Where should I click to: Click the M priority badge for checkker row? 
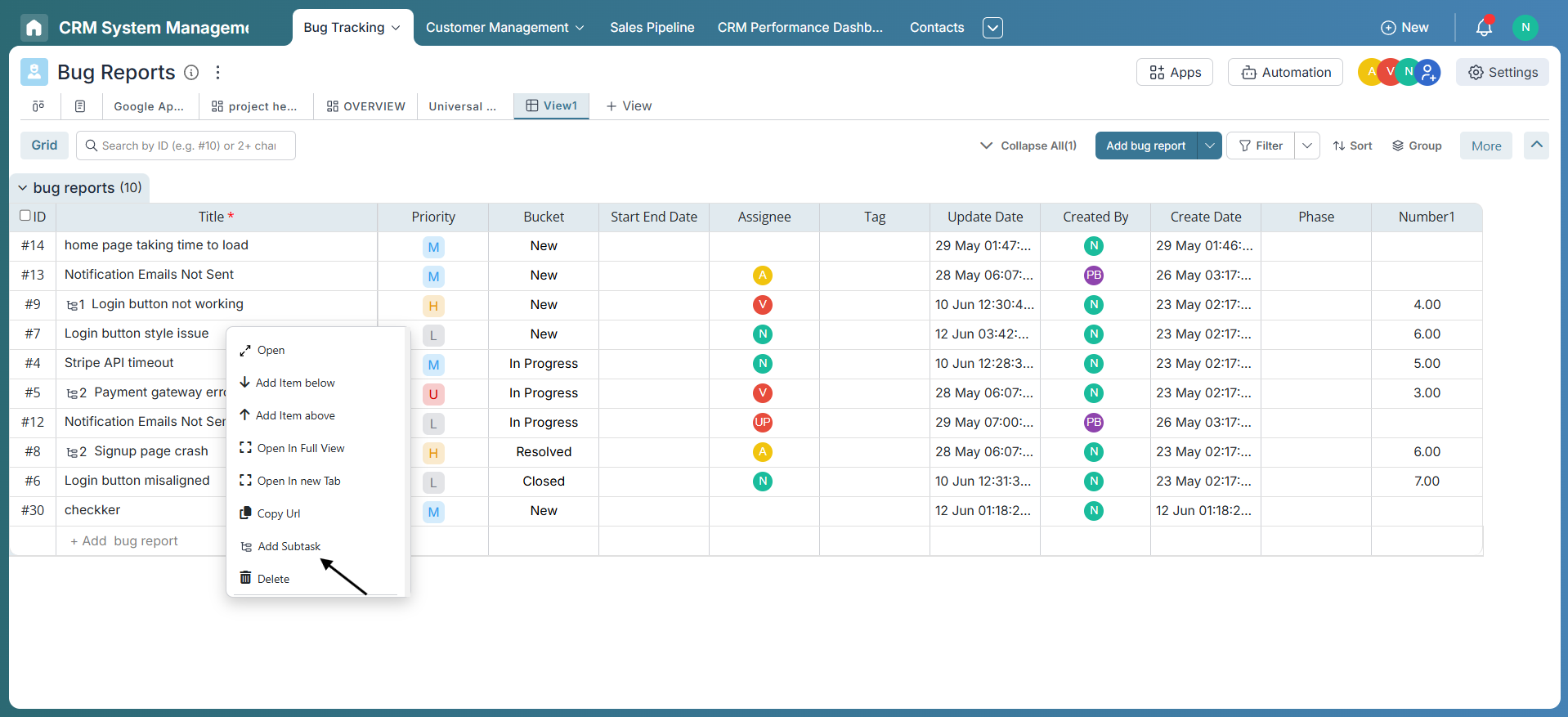[x=433, y=512]
